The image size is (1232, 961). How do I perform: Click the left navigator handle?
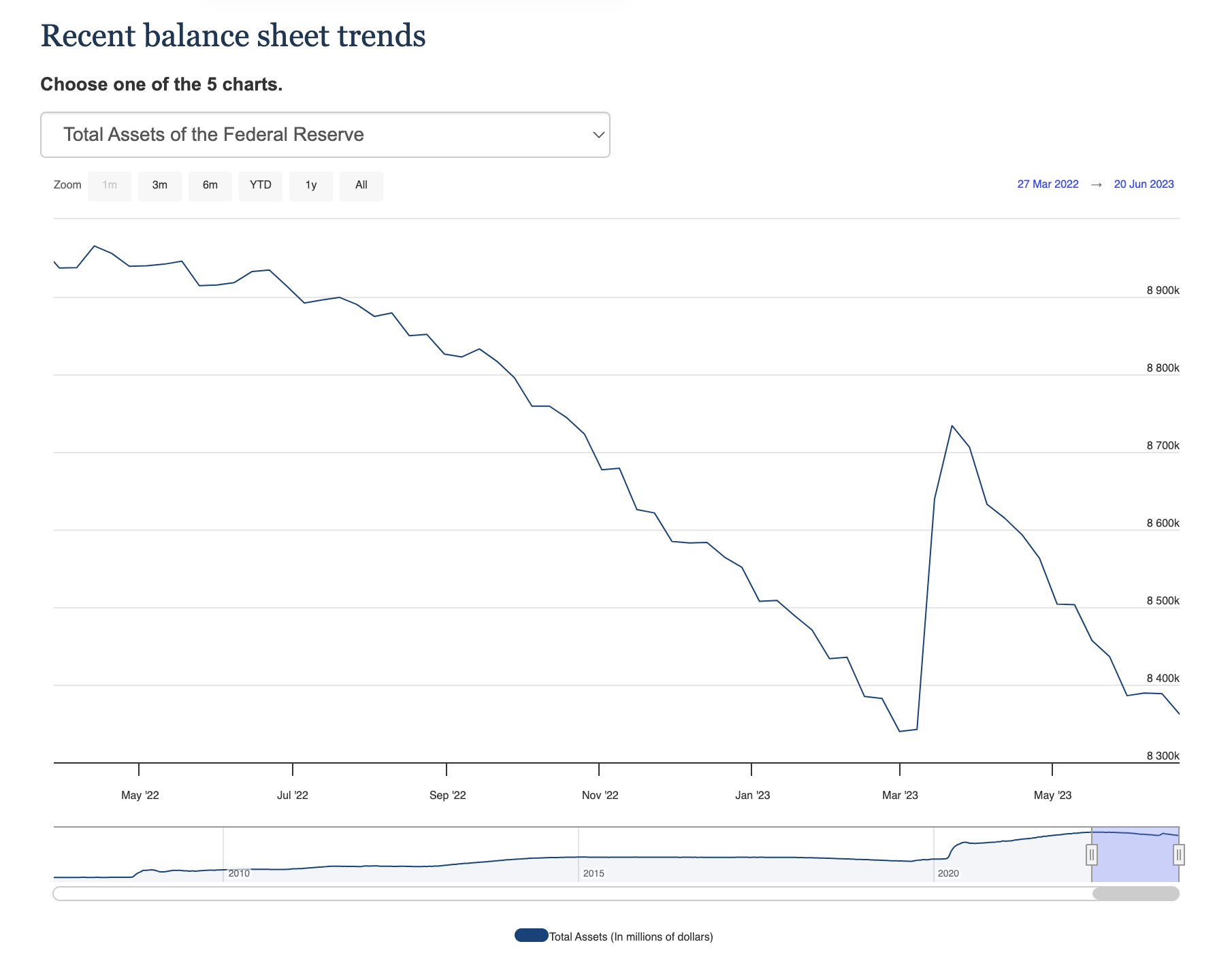(1092, 854)
